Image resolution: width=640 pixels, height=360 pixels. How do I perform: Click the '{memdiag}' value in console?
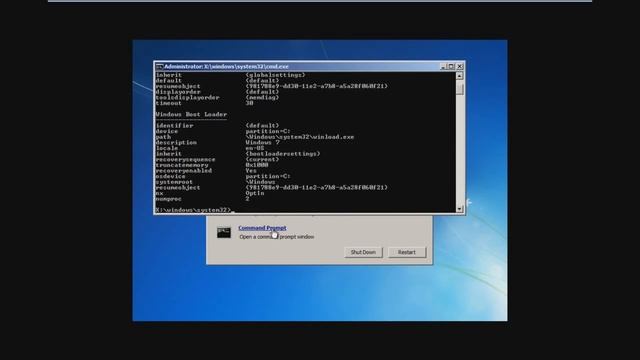(x=262, y=98)
